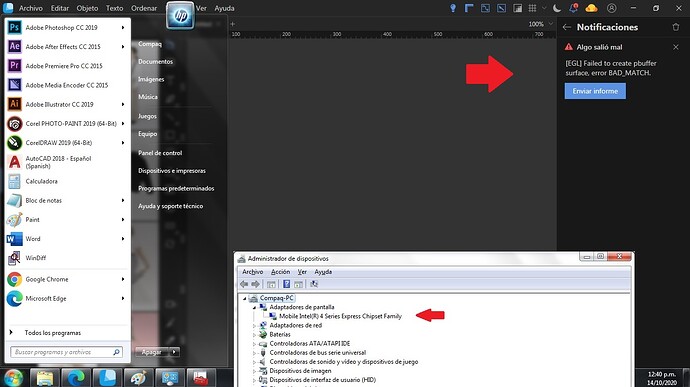Viewport: 690px width, 387px height.
Task: Open Dispositivos e impresoras
Action: click(172, 171)
